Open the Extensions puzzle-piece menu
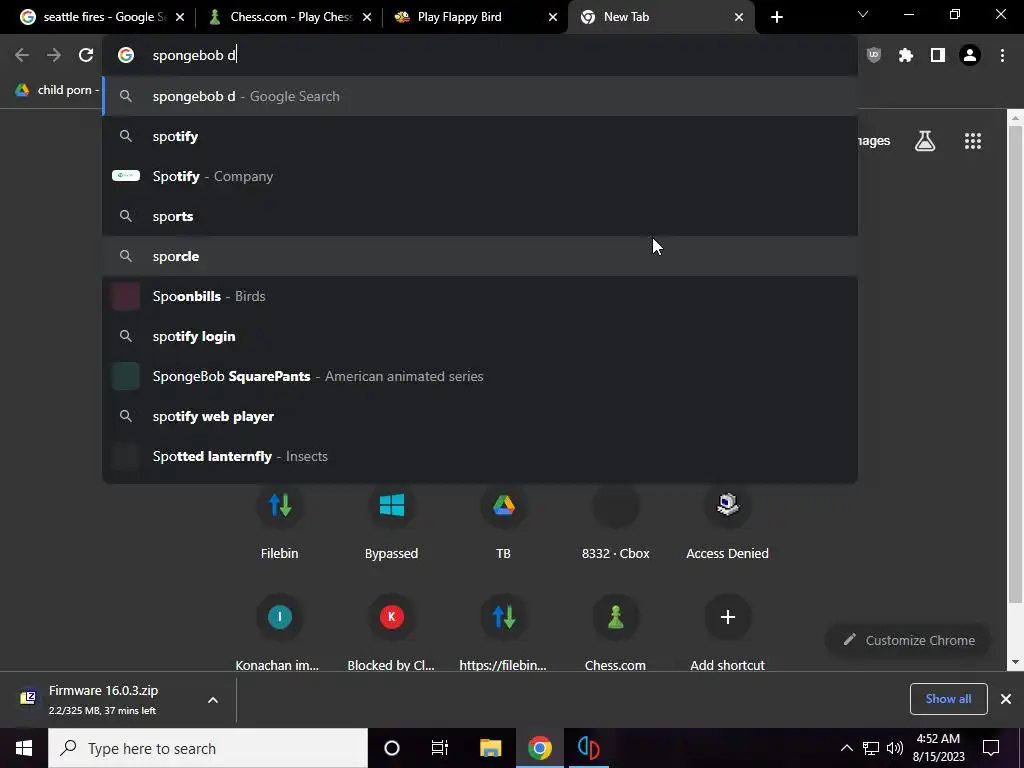Screen dimensions: 1024x768 tap(906, 56)
